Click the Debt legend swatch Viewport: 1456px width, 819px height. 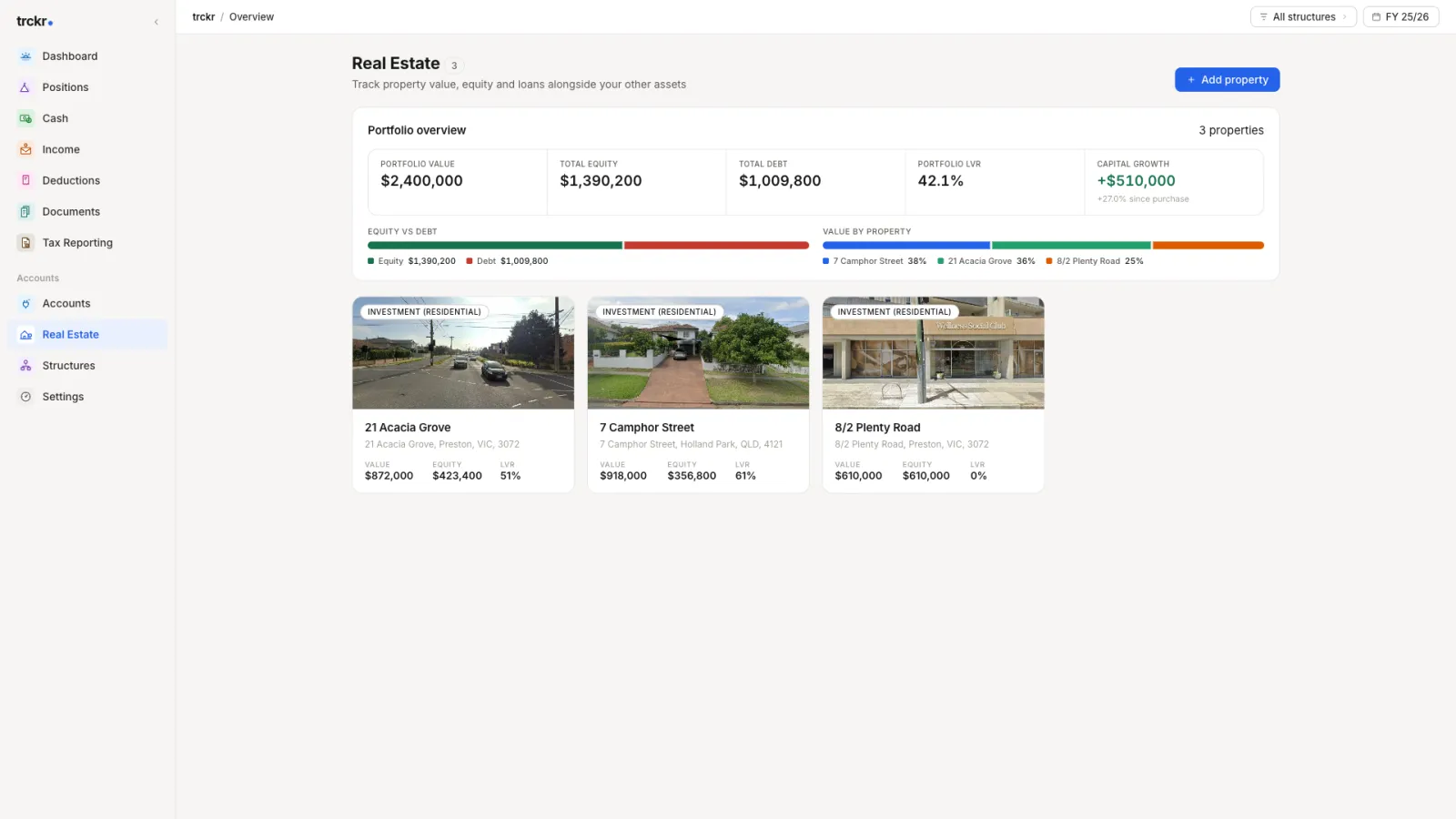tap(470, 261)
